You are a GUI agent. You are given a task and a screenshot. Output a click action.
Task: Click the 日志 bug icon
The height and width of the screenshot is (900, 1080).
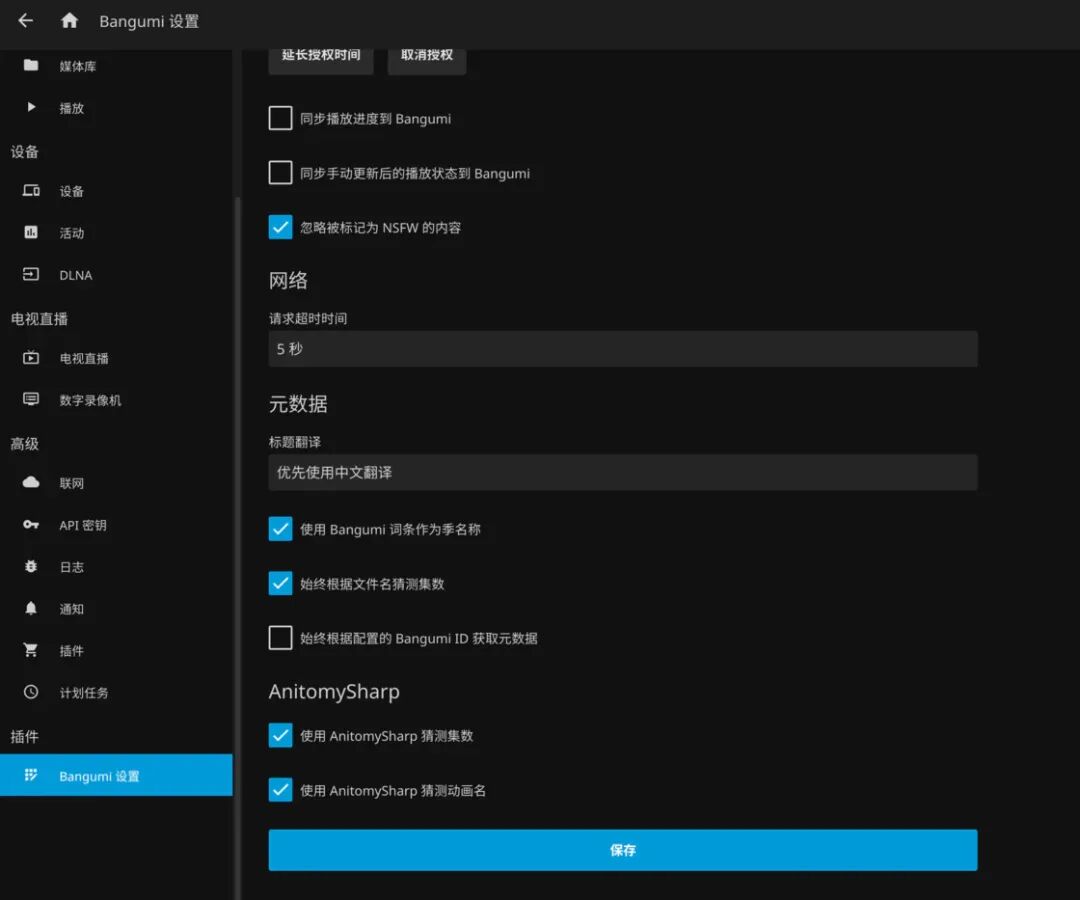(x=31, y=566)
